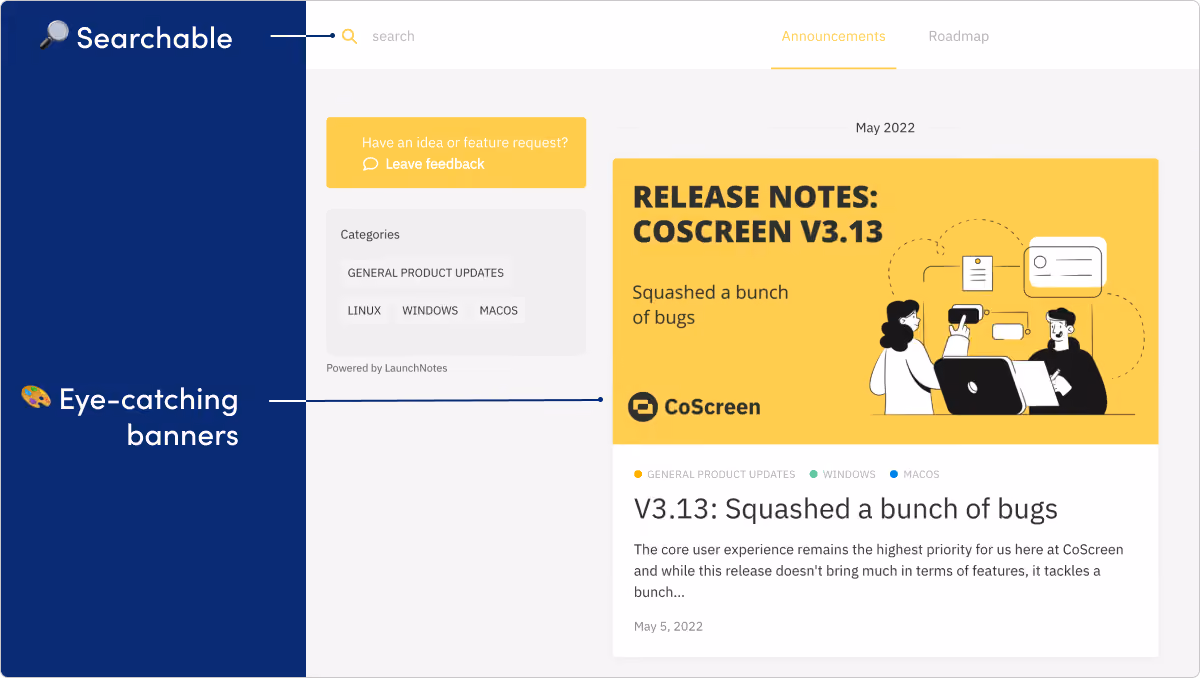Open post titled V3.13: Squashed a bunch of bugs

coord(846,509)
